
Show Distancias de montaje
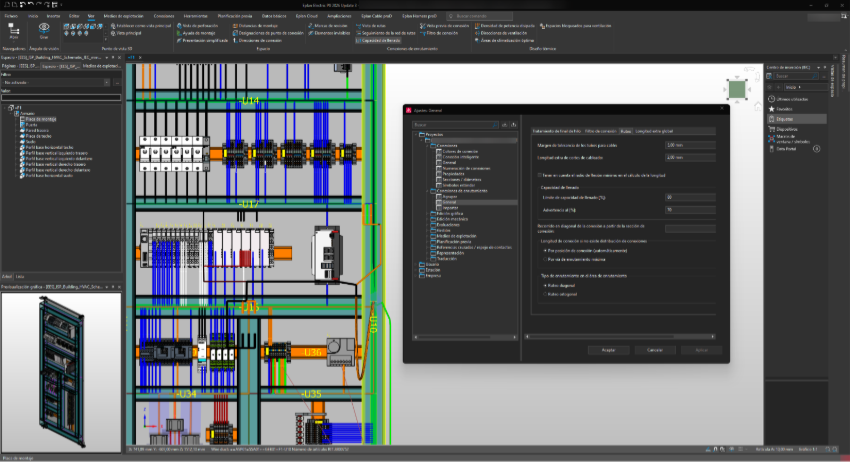pos(255,25)
